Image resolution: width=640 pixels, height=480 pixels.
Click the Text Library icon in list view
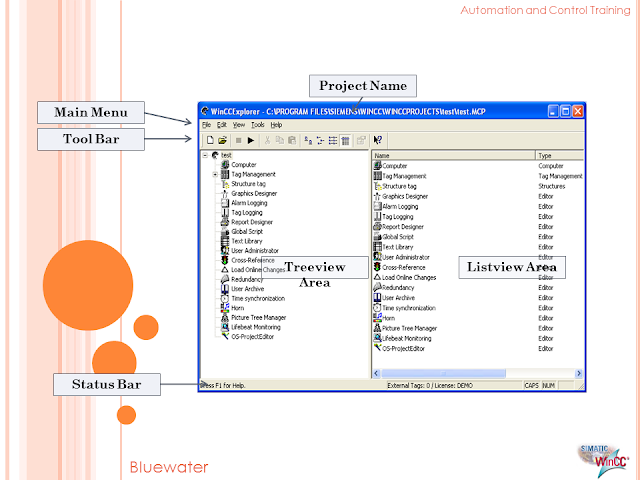tap(378, 247)
